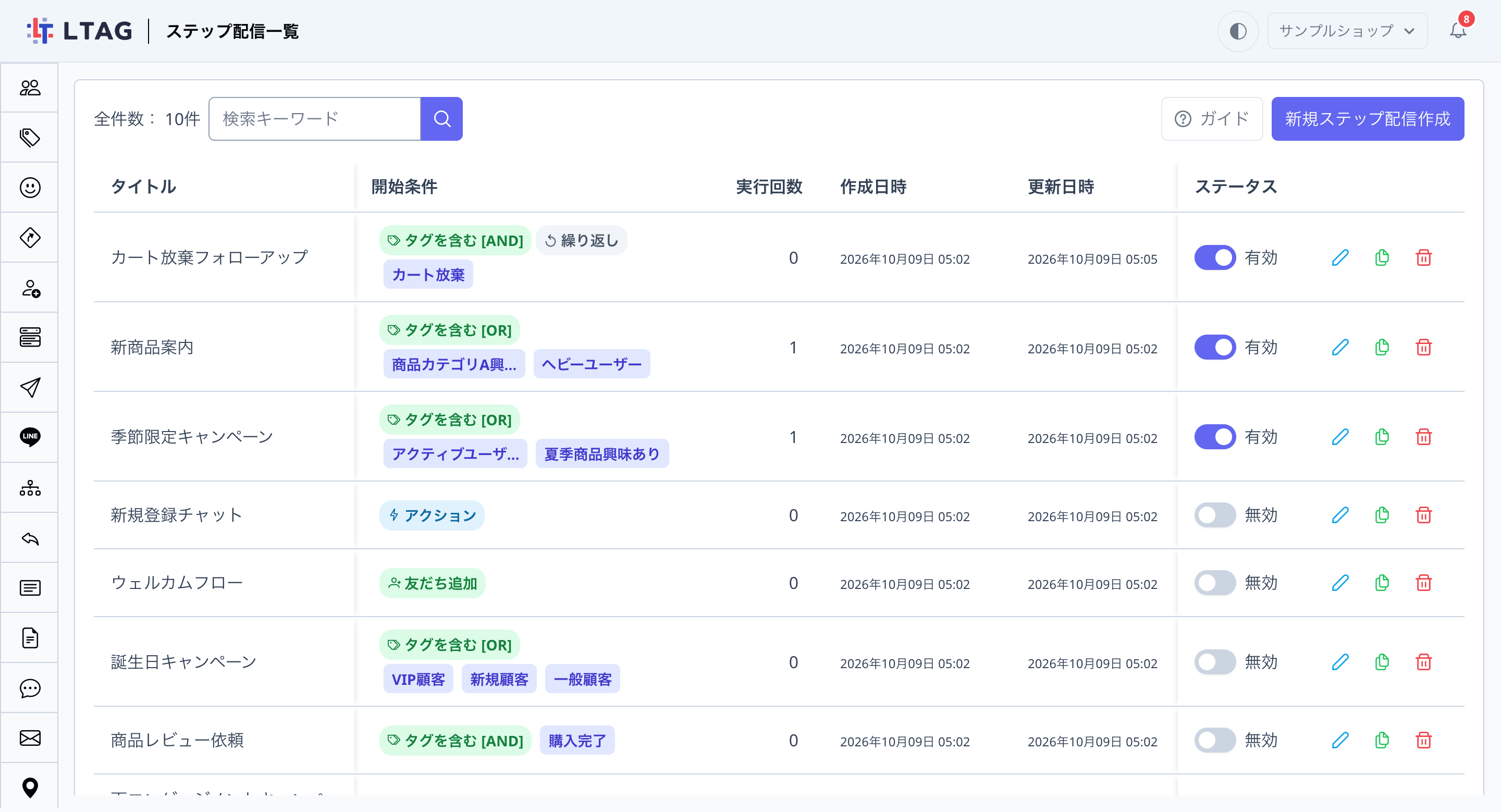Click 新規ステップ配信作成 button
Image resolution: width=1501 pixels, height=812 pixels.
point(1367,119)
